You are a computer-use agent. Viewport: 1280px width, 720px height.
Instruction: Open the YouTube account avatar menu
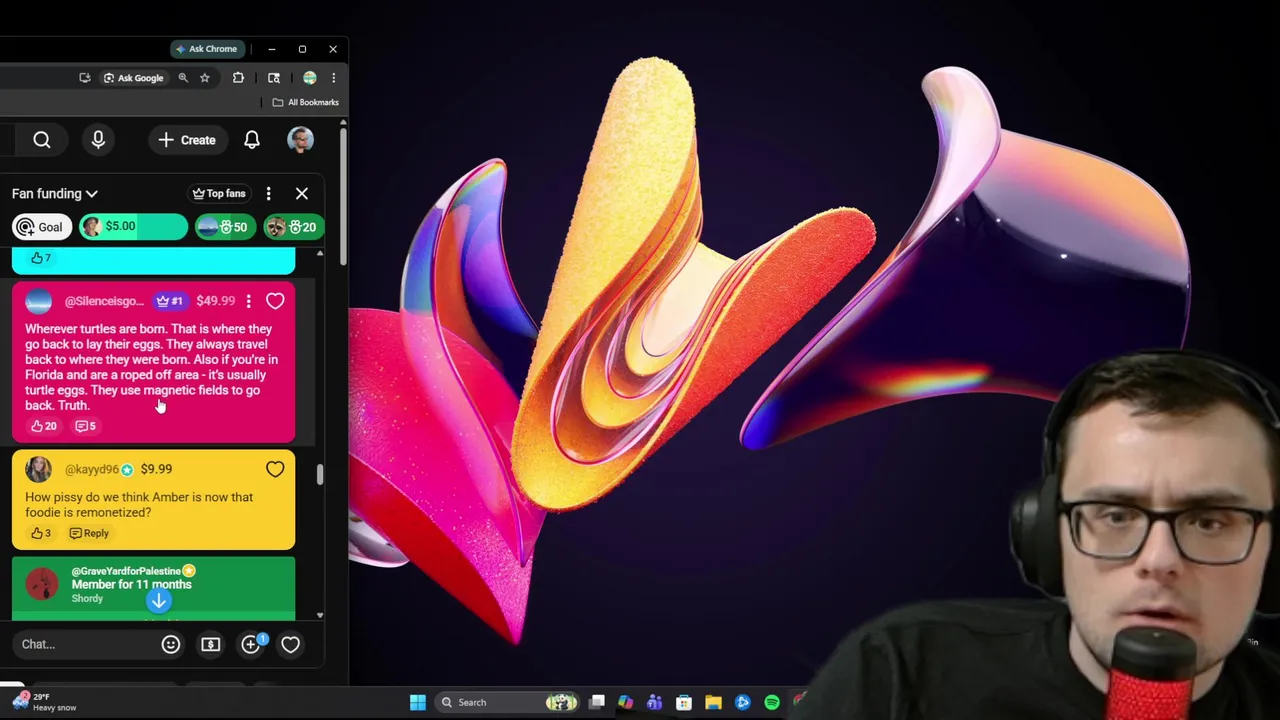click(300, 140)
